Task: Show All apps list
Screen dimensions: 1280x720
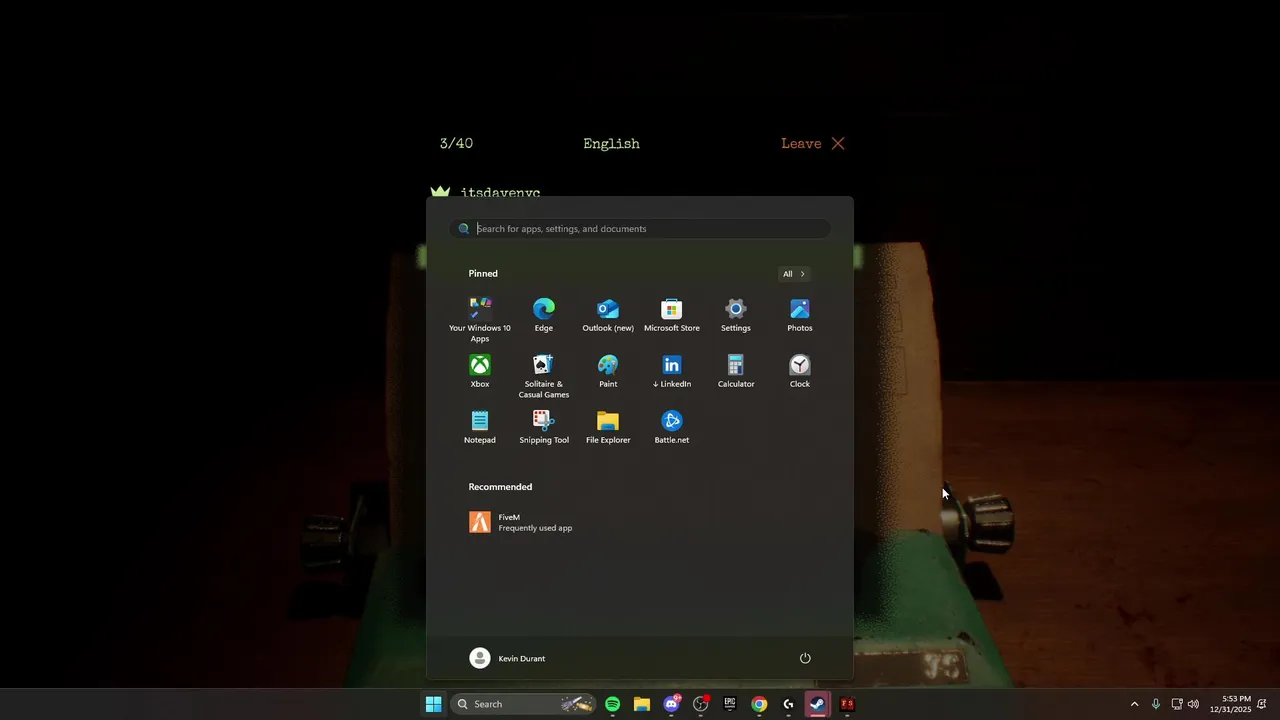Action: pyautogui.click(x=794, y=274)
